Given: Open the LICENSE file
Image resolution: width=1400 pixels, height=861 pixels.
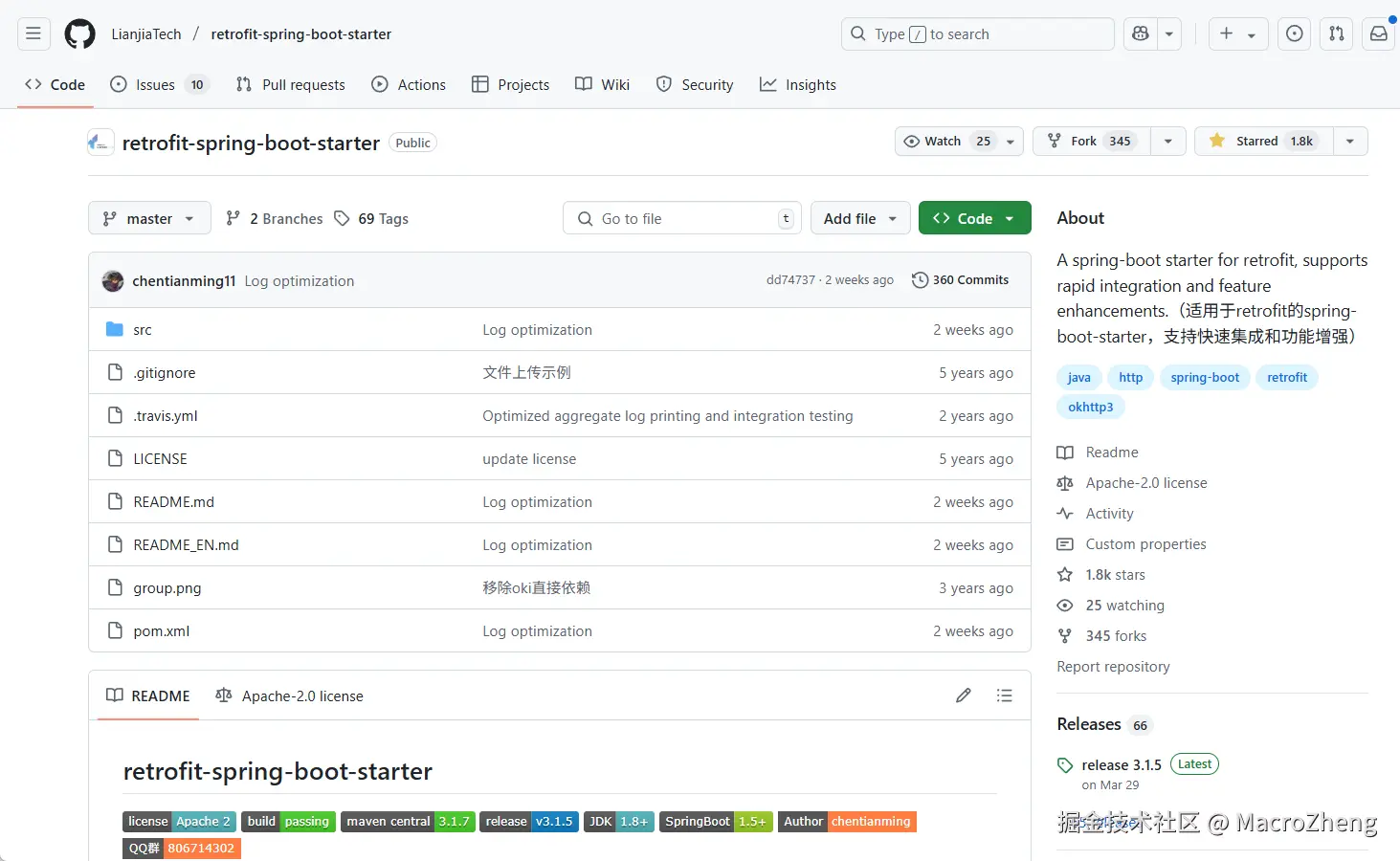Looking at the screenshot, I should coord(160,458).
